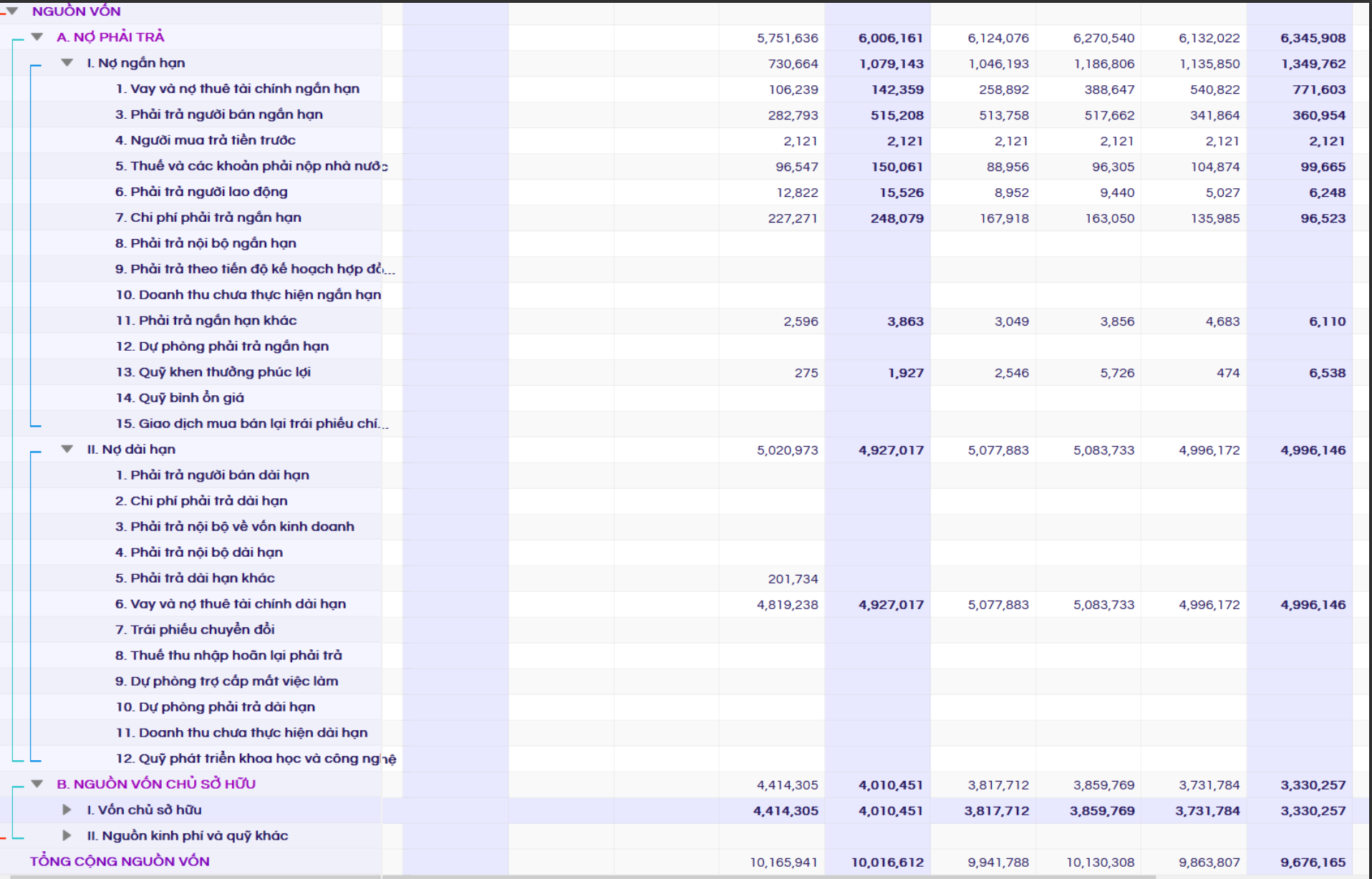Collapse B. NGUỒN VỐN CHỦ SỞ HỮU group
The height and width of the screenshot is (879, 1372).
37,784
